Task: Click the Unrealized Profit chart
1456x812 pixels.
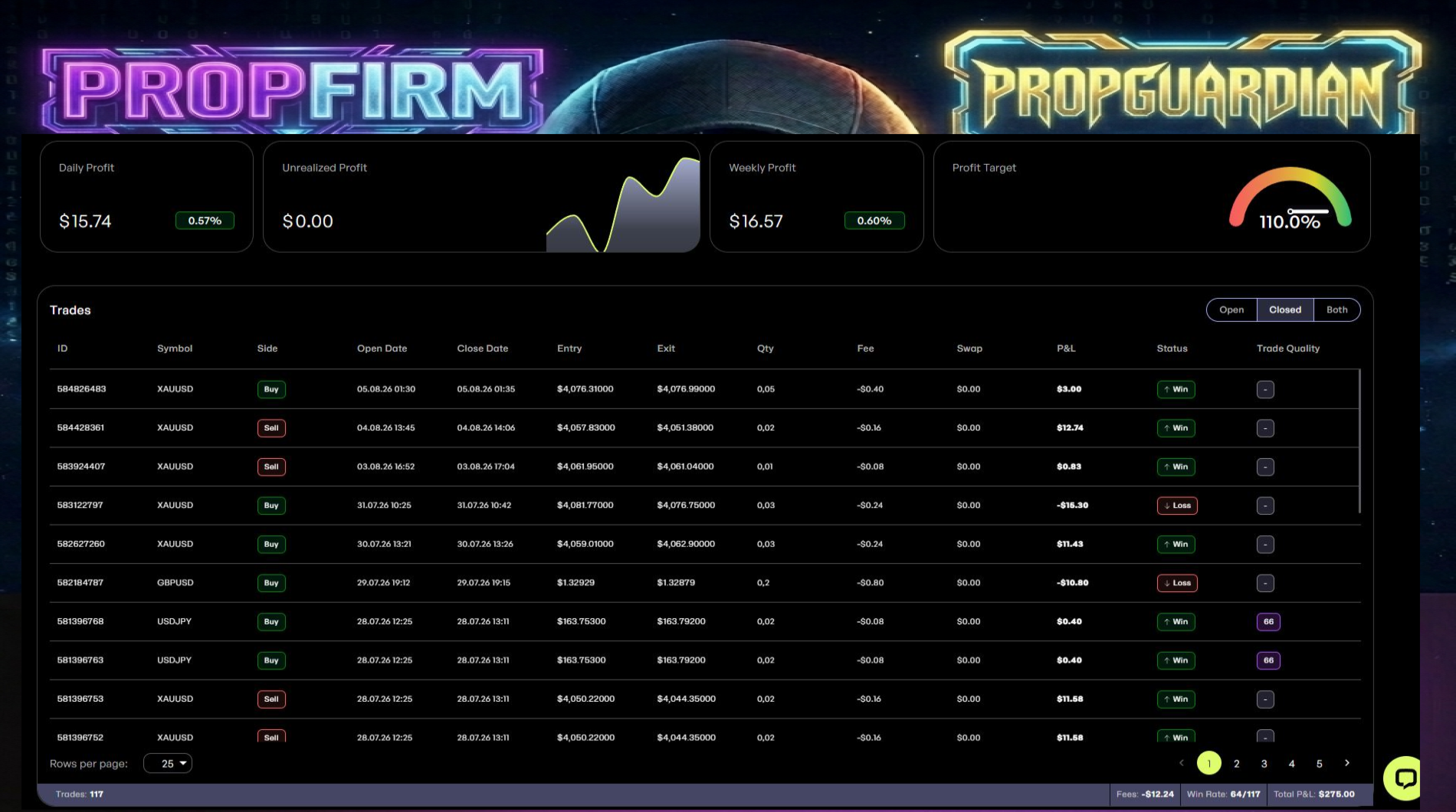Action: point(623,205)
